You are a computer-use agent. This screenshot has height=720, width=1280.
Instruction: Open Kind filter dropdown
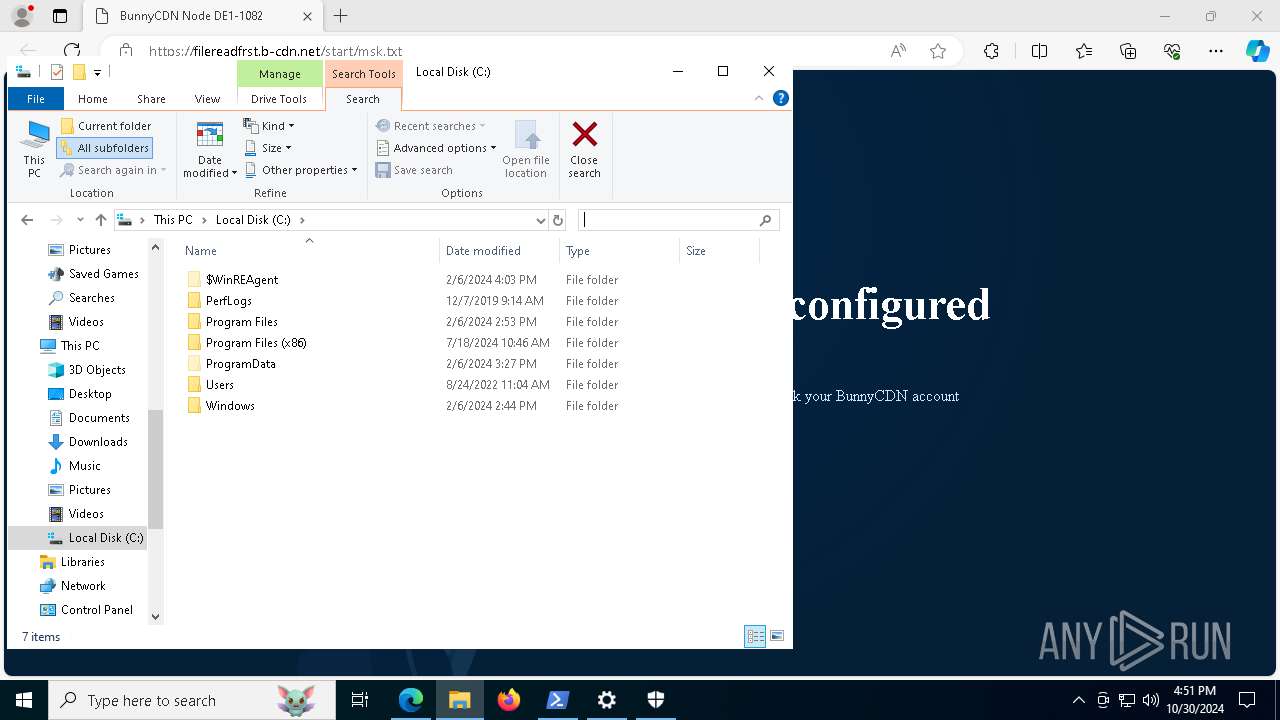269,126
